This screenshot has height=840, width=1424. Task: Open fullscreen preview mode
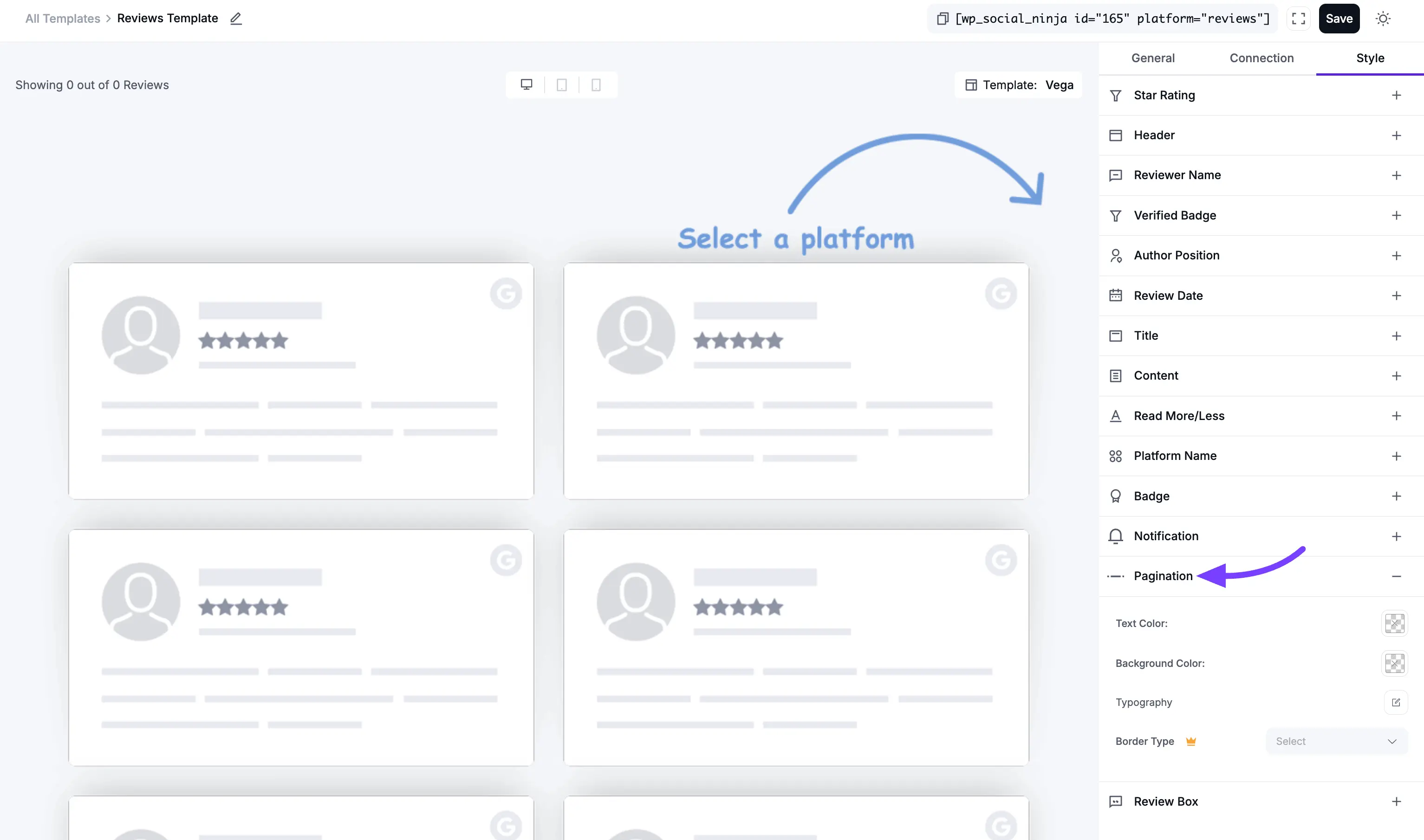[x=1299, y=18]
